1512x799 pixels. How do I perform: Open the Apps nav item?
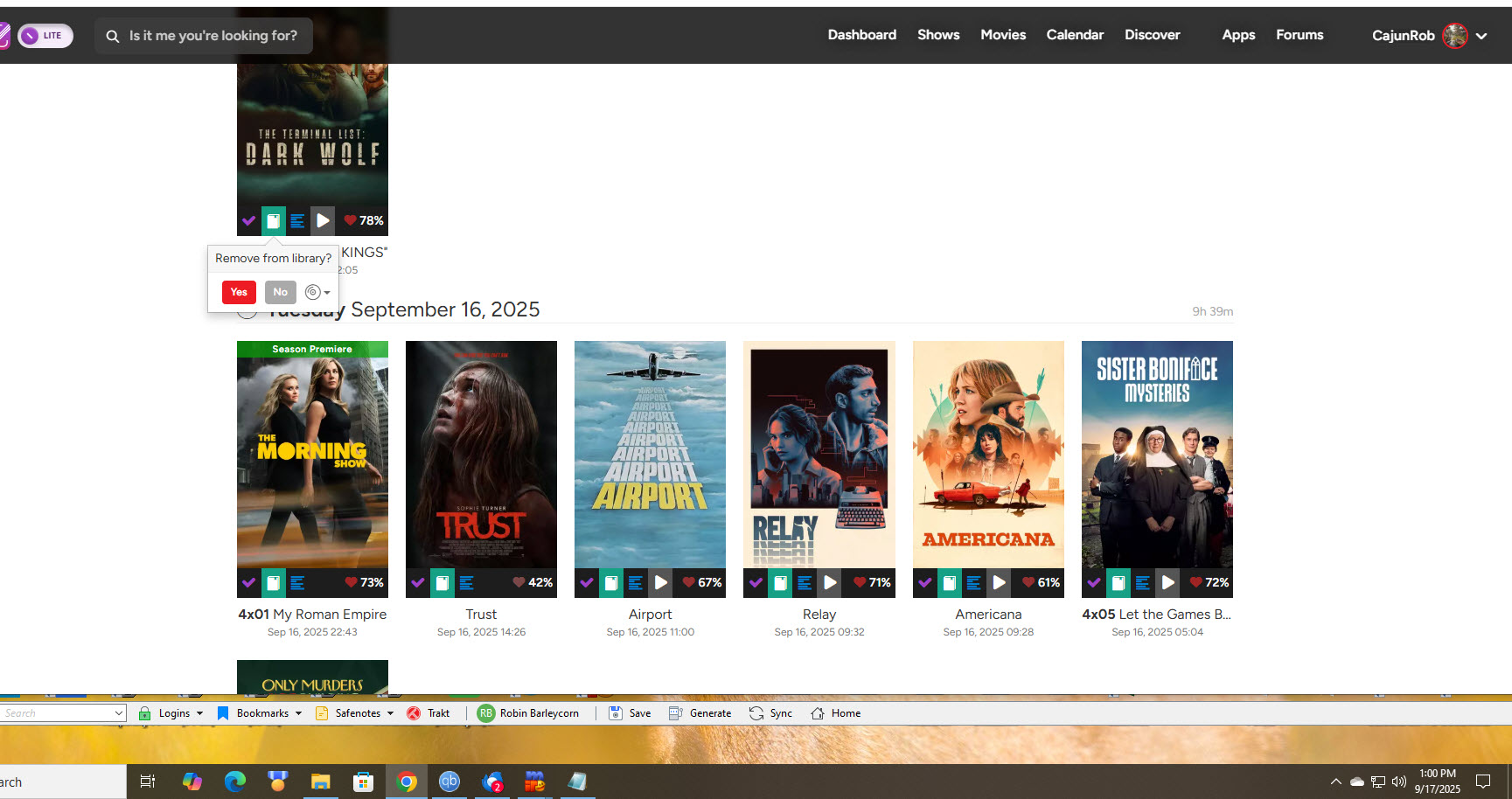tap(1238, 35)
